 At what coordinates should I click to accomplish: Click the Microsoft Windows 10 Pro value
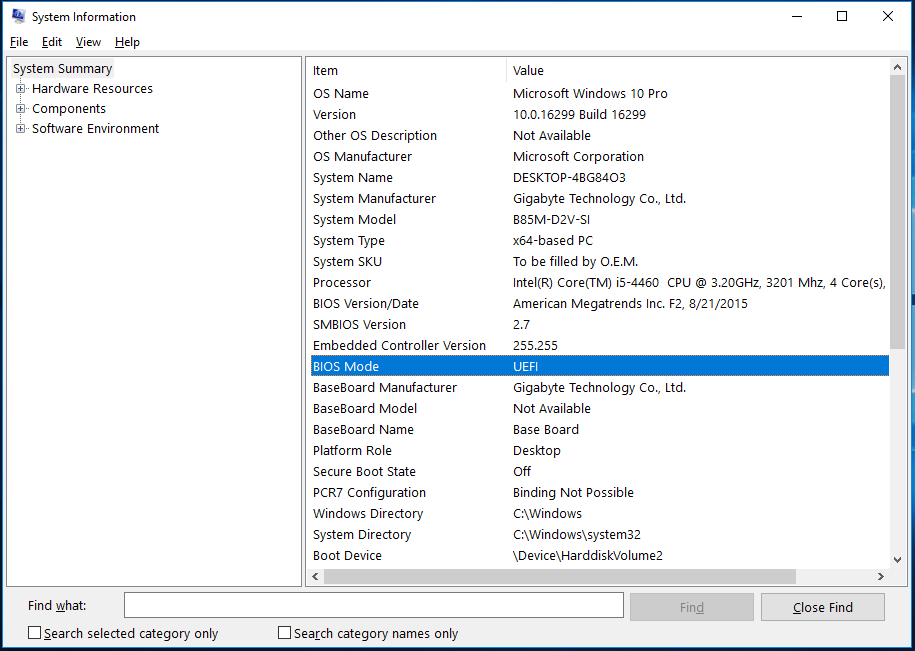pos(590,93)
